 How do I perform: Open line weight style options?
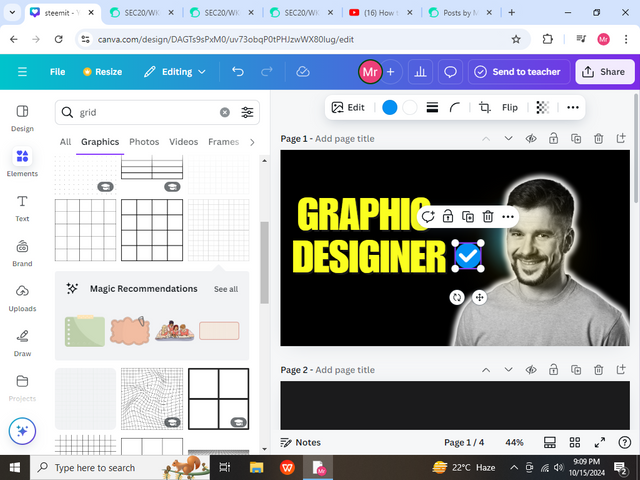click(432, 107)
